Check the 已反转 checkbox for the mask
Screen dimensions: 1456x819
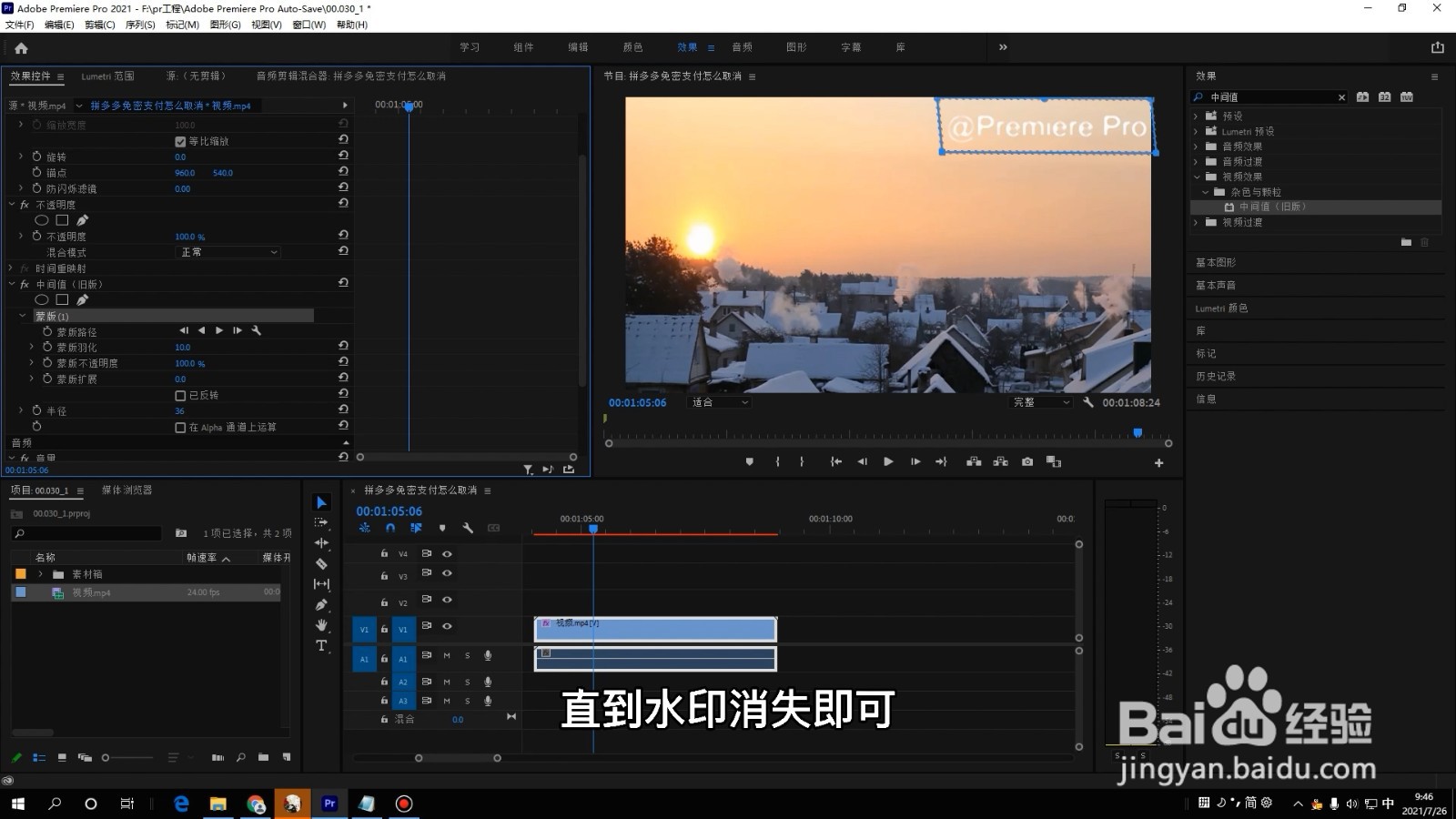[180, 394]
